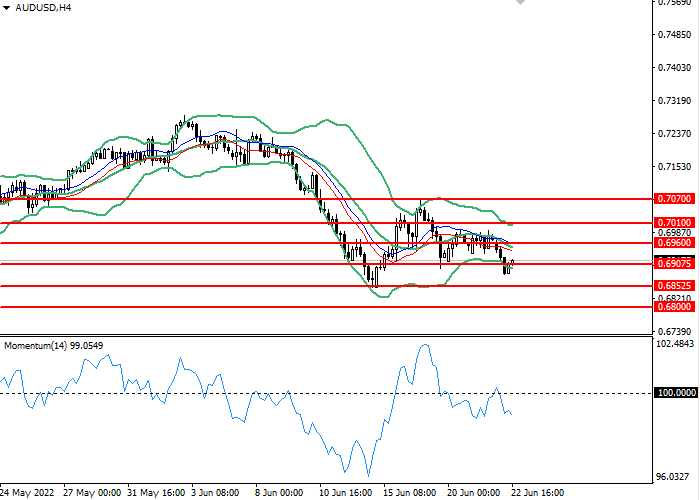The width and height of the screenshot is (700, 500).
Task: Select the 24 May 2022 date label
Action: [27, 493]
